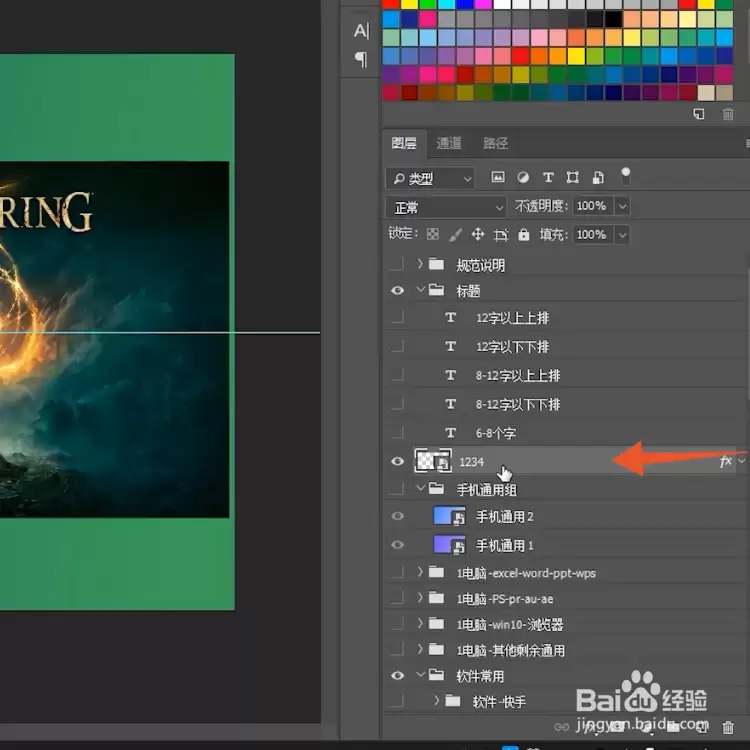Open the 正常 blend mode dropdown
Image resolution: width=750 pixels, height=750 pixels.
(446, 208)
